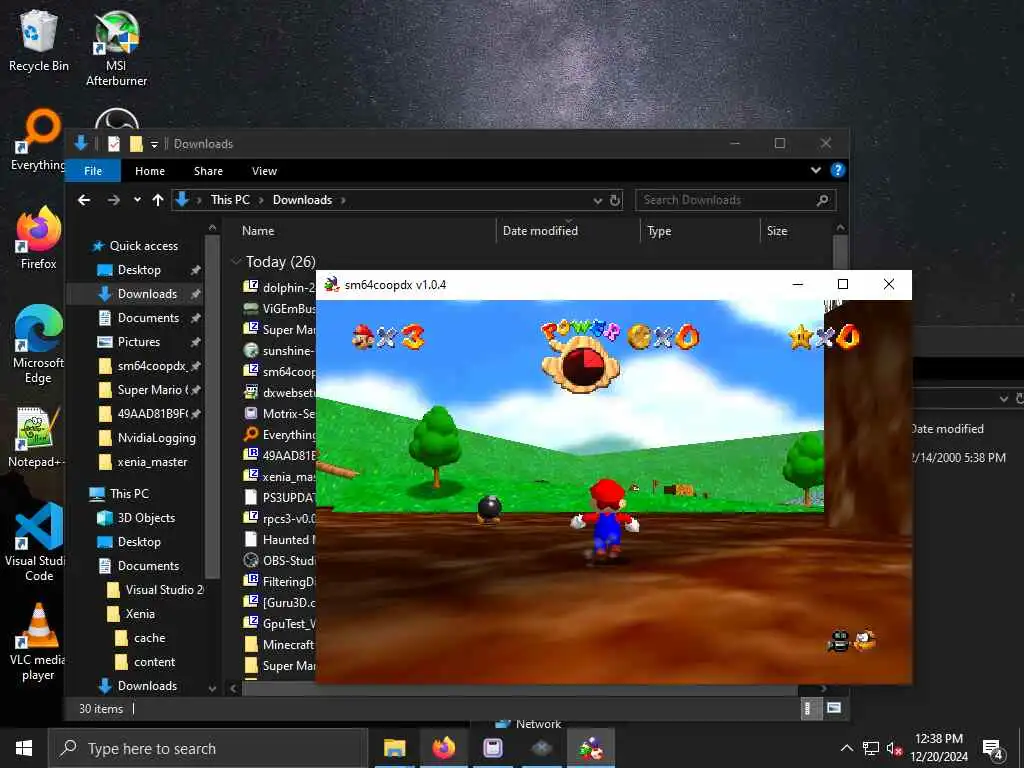
Task: Launch the VLC media player desktop icon
Action: point(38,643)
